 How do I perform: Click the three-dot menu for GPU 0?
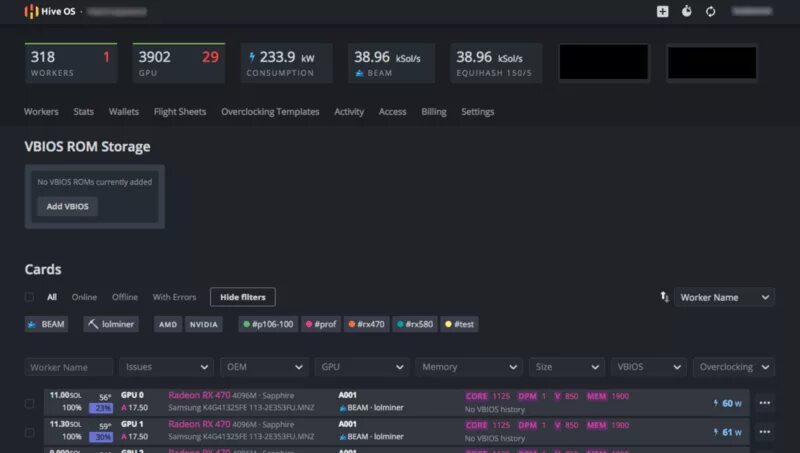(x=764, y=403)
